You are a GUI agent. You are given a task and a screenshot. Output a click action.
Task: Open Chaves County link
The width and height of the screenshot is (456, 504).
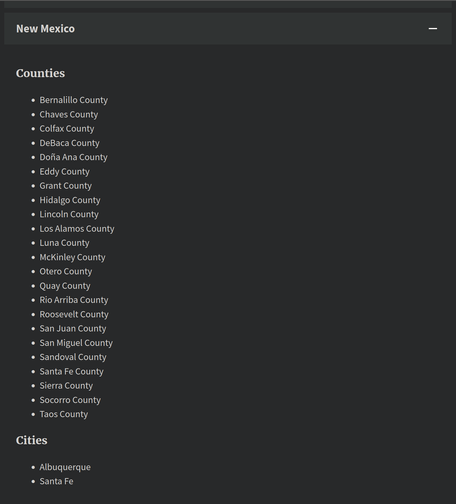(x=69, y=114)
